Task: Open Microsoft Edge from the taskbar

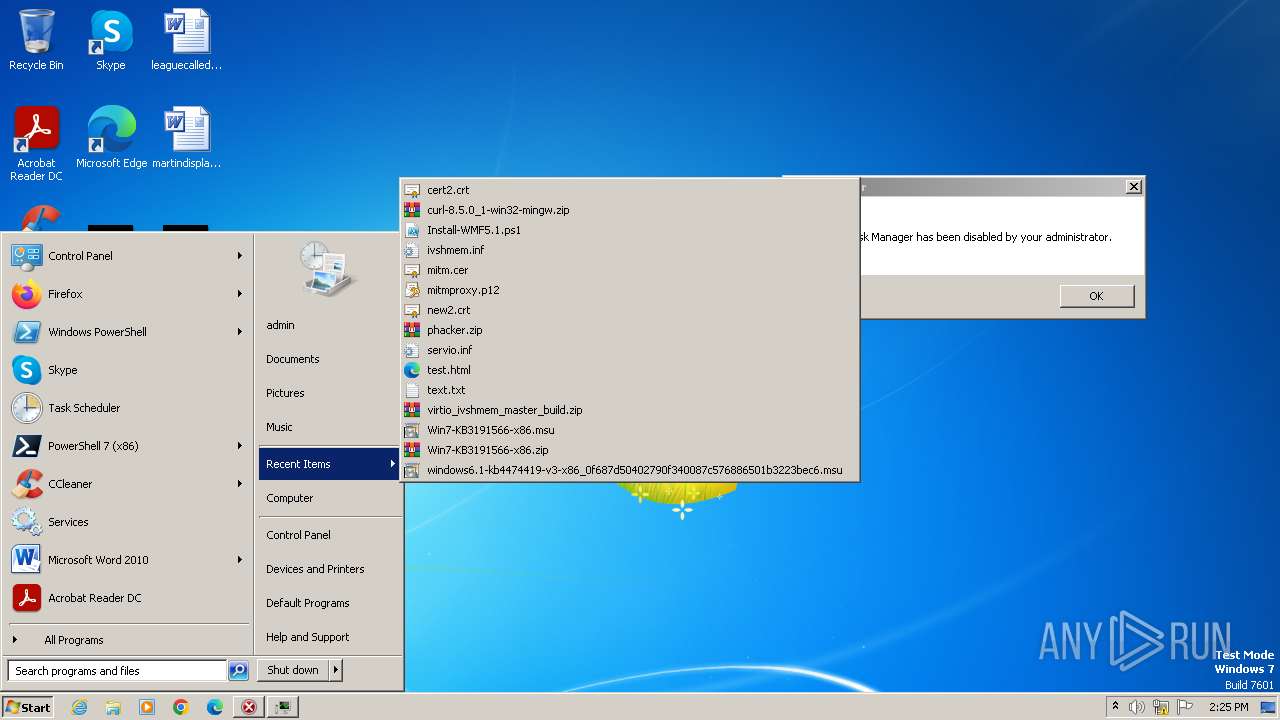Action: tap(215, 707)
